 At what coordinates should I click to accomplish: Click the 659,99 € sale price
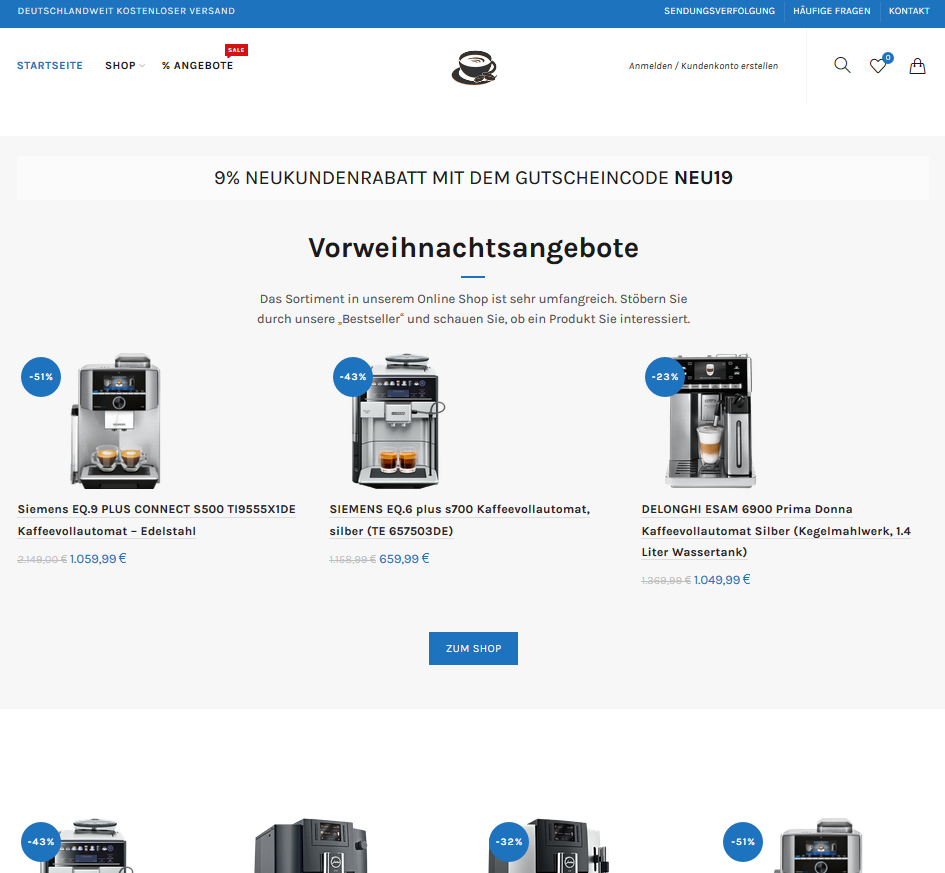pyautogui.click(x=404, y=559)
